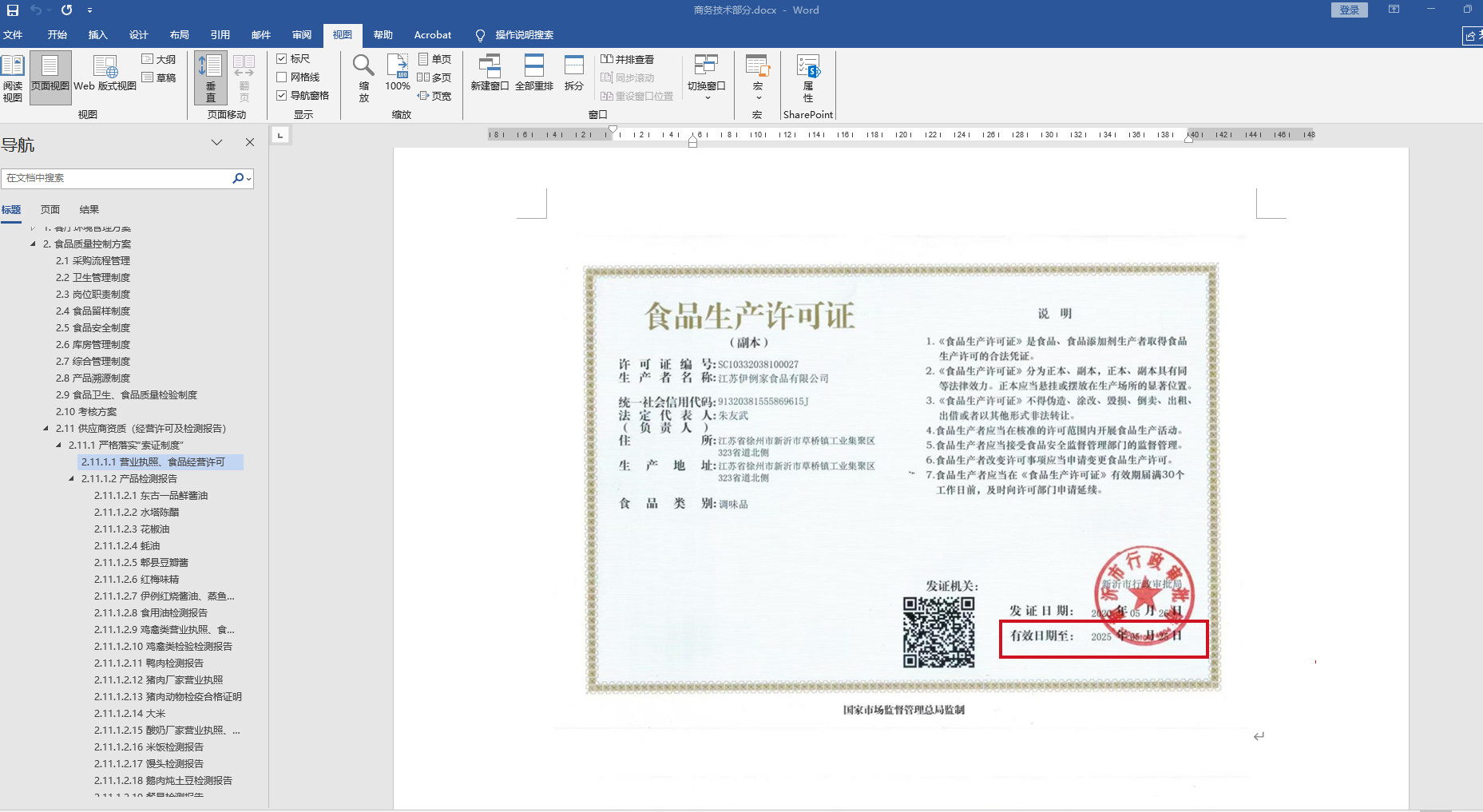Click the left indent marker on ruler
The width and height of the screenshot is (1483, 812).
tap(692, 141)
